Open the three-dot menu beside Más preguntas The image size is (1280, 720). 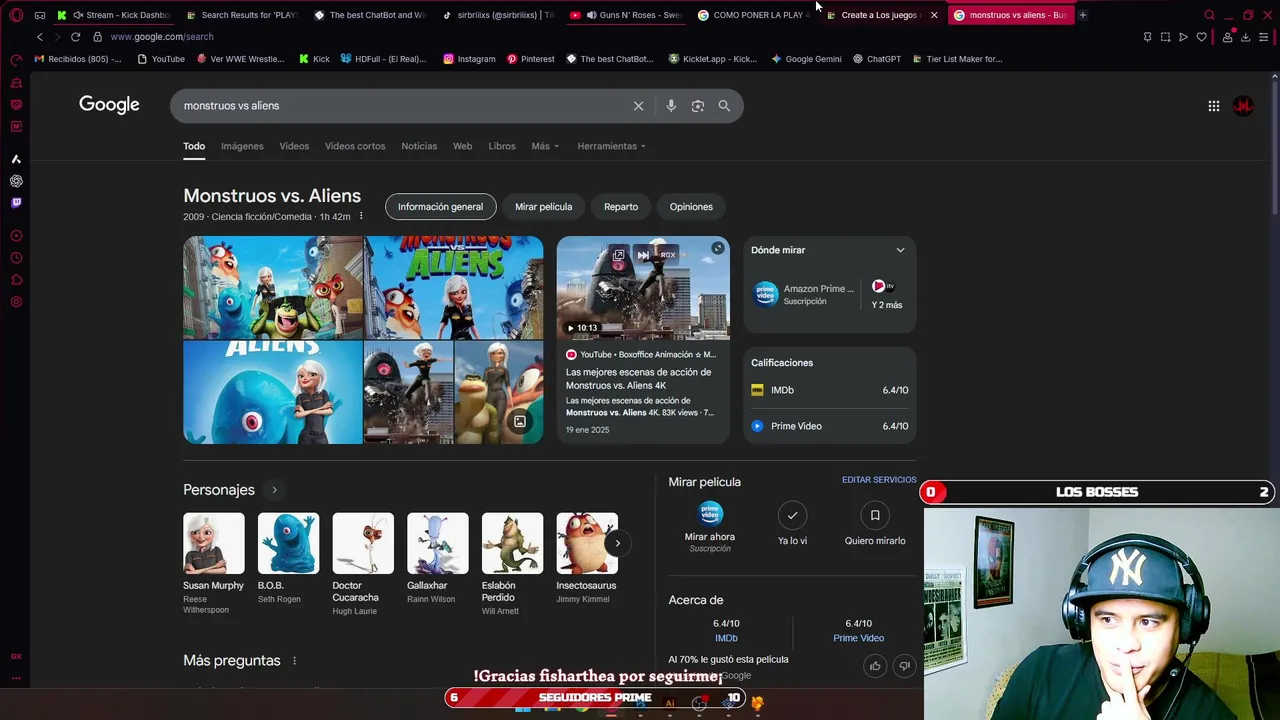click(294, 661)
